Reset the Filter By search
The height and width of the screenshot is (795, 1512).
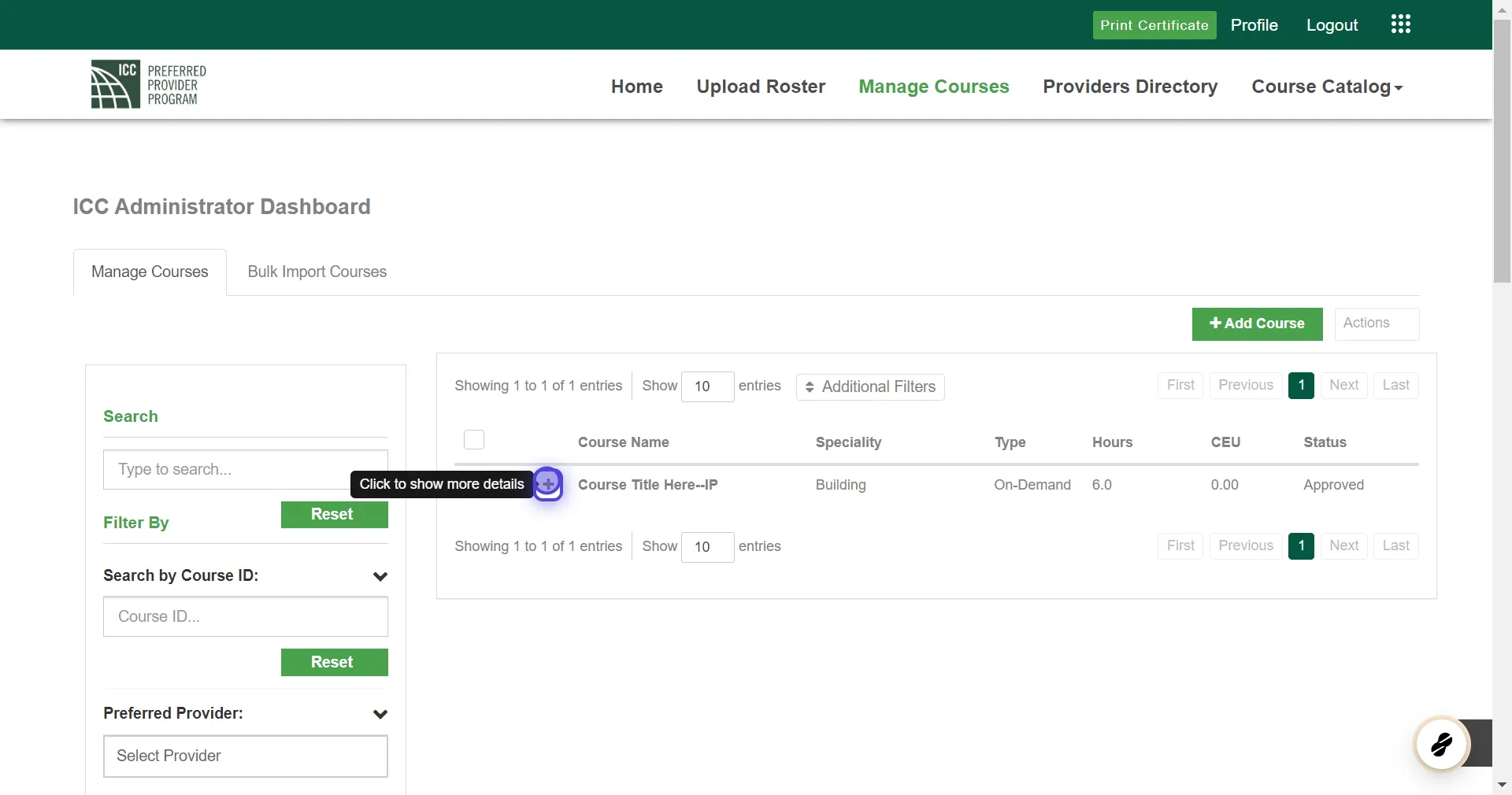pos(334,514)
